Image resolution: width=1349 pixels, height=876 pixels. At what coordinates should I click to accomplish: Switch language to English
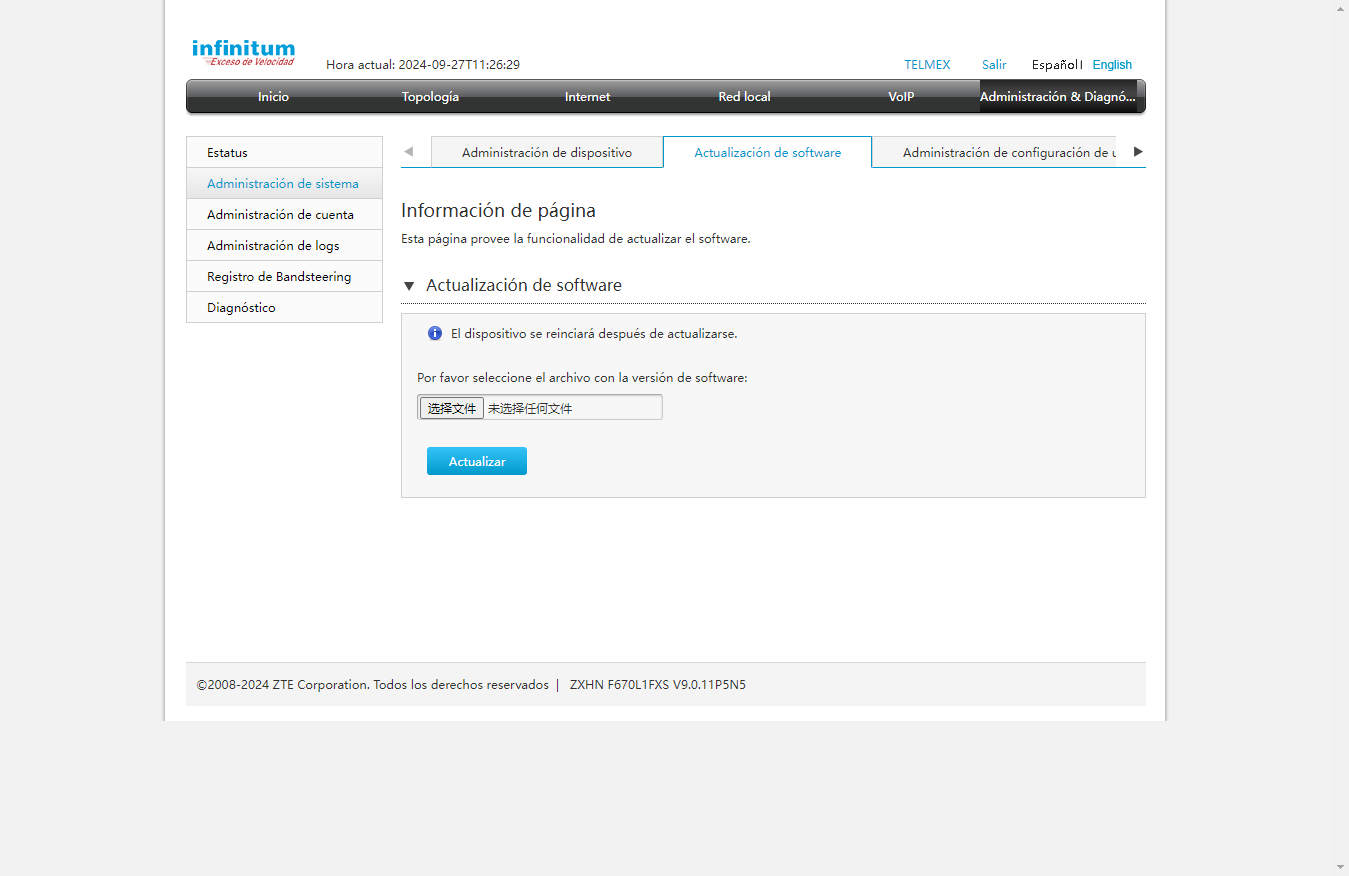coord(1112,65)
